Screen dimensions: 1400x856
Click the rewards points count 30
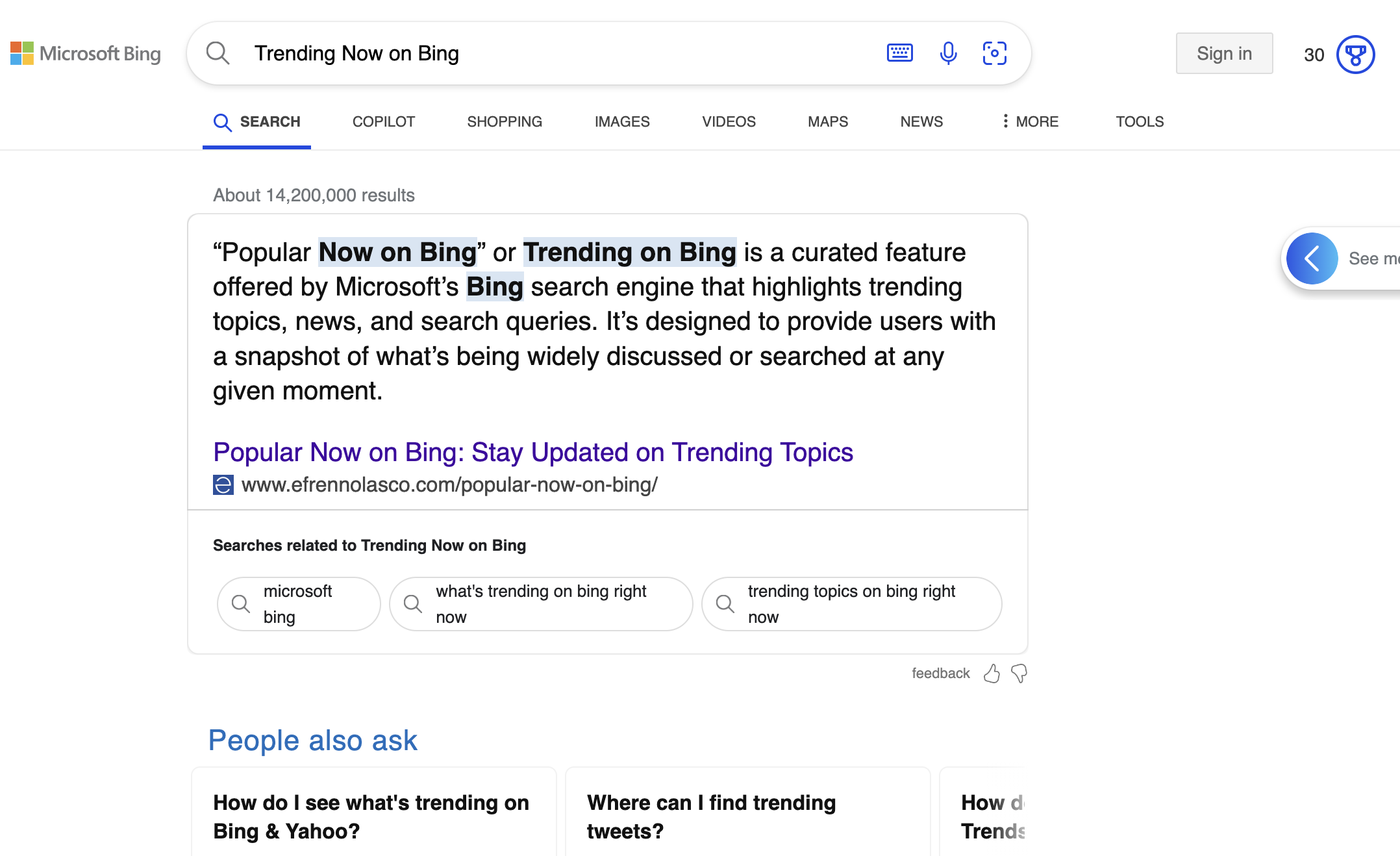[x=1314, y=55]
